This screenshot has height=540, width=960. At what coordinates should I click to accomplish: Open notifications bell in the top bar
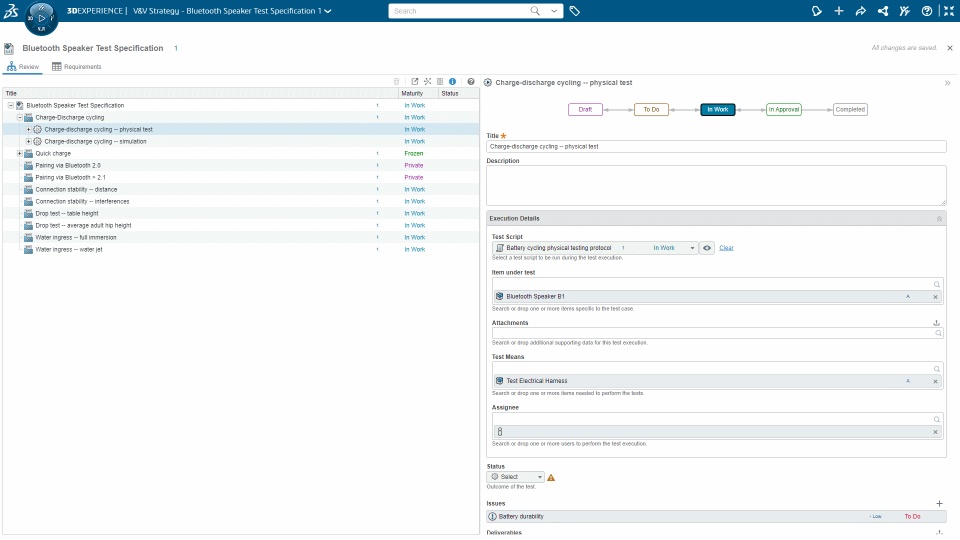point(816,11)
